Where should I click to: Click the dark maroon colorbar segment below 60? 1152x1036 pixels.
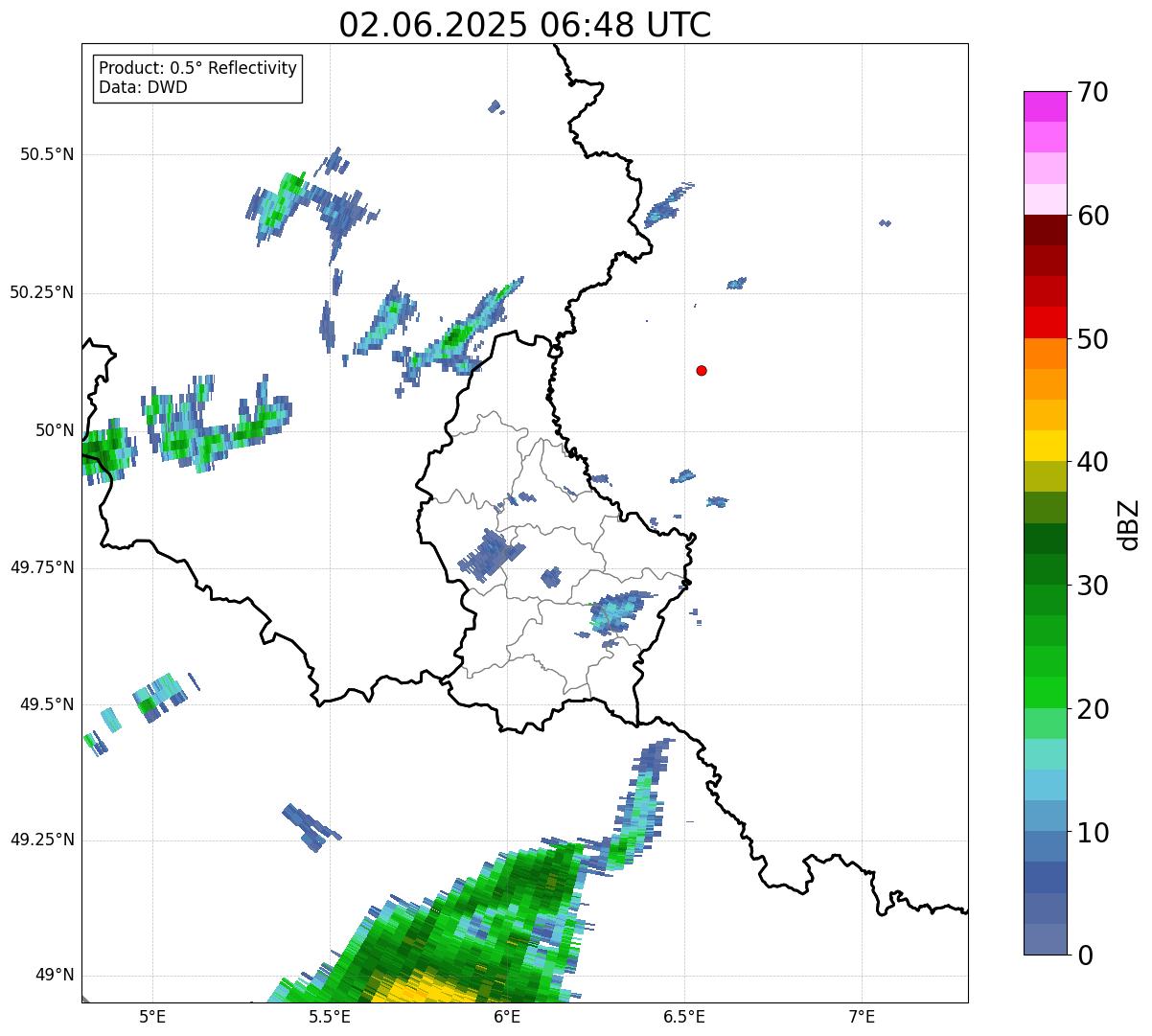click(1046, 230)
